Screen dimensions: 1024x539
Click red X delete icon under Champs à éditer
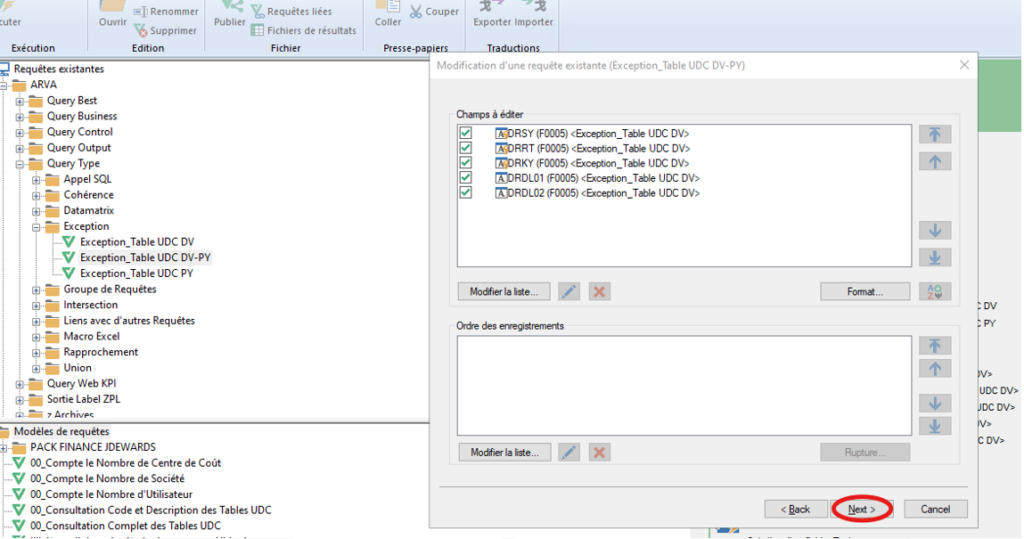600,292
